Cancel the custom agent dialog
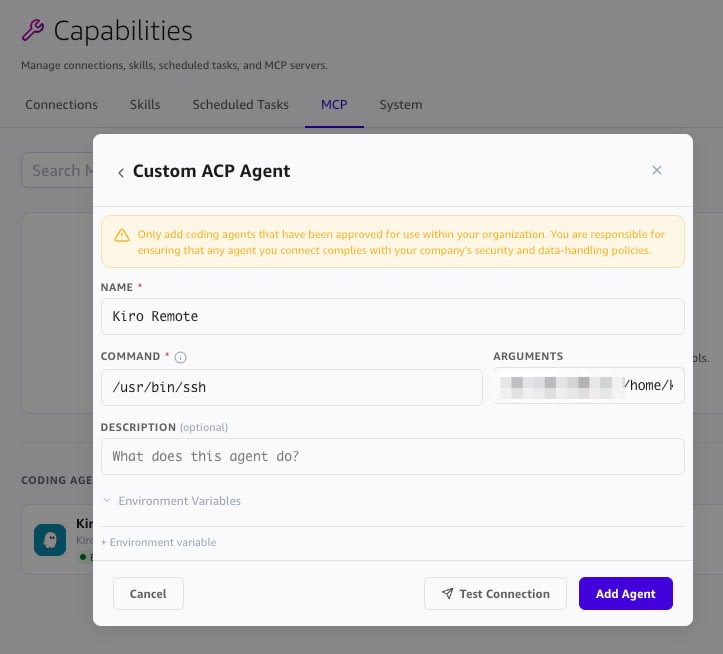Screen dimensions: 723x654 148,594
